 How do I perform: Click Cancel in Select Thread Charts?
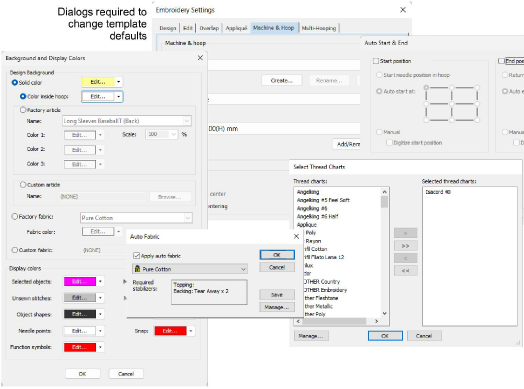click(x=424, y=336)
